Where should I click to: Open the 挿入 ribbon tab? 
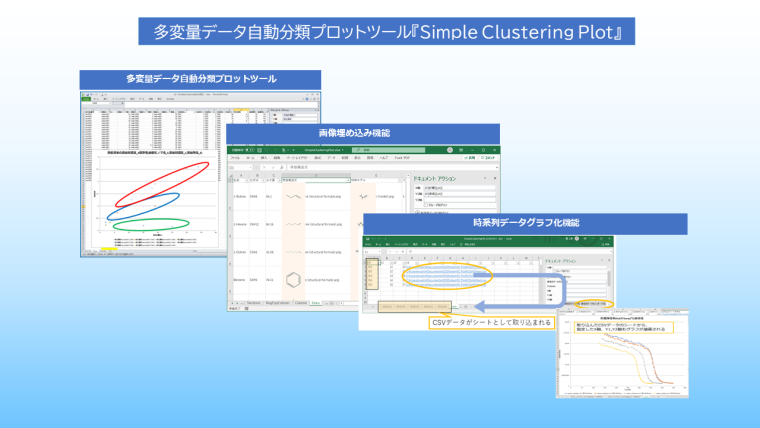coord(262,158)
